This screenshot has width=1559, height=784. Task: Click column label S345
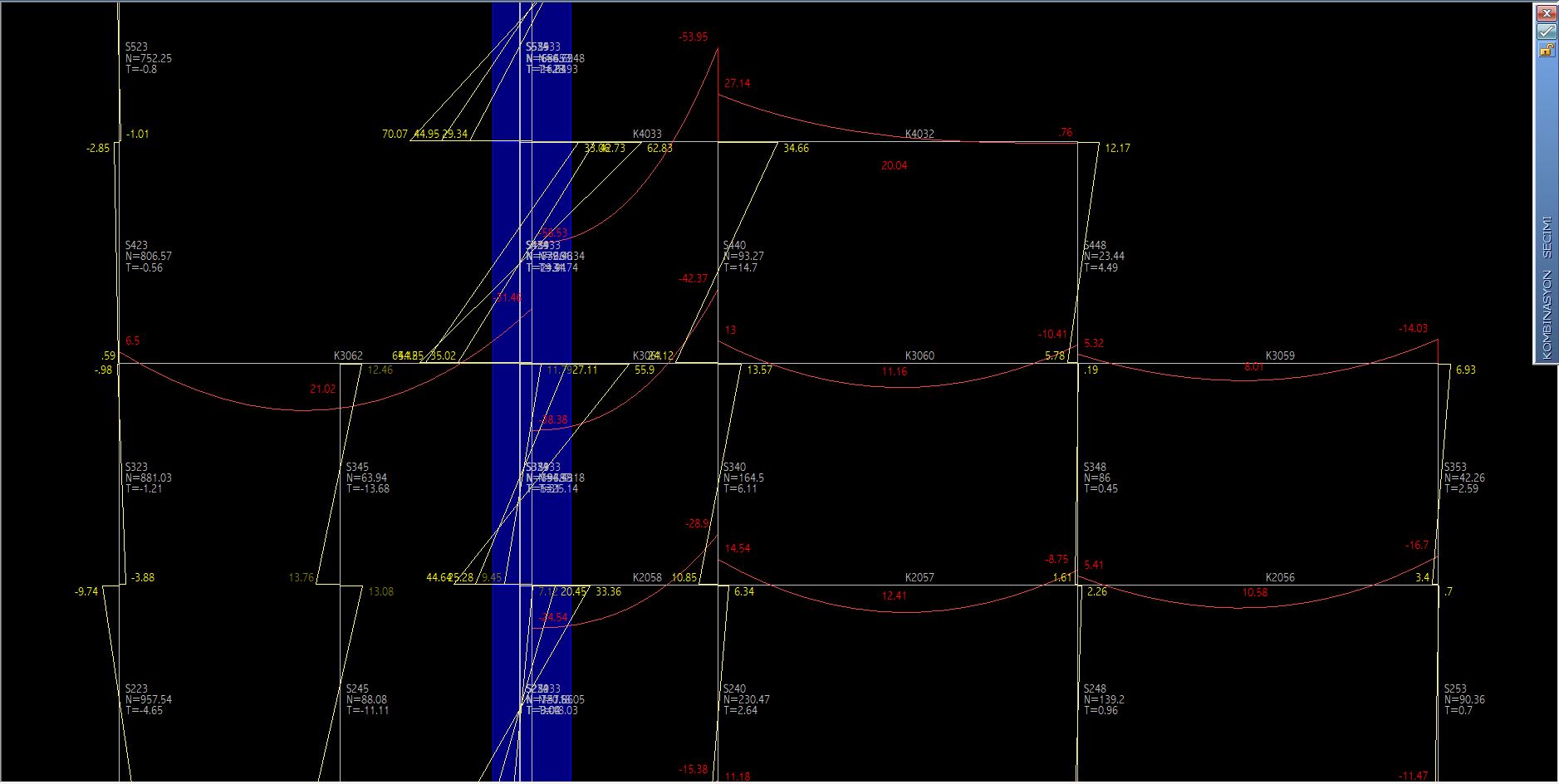[357, 467]
